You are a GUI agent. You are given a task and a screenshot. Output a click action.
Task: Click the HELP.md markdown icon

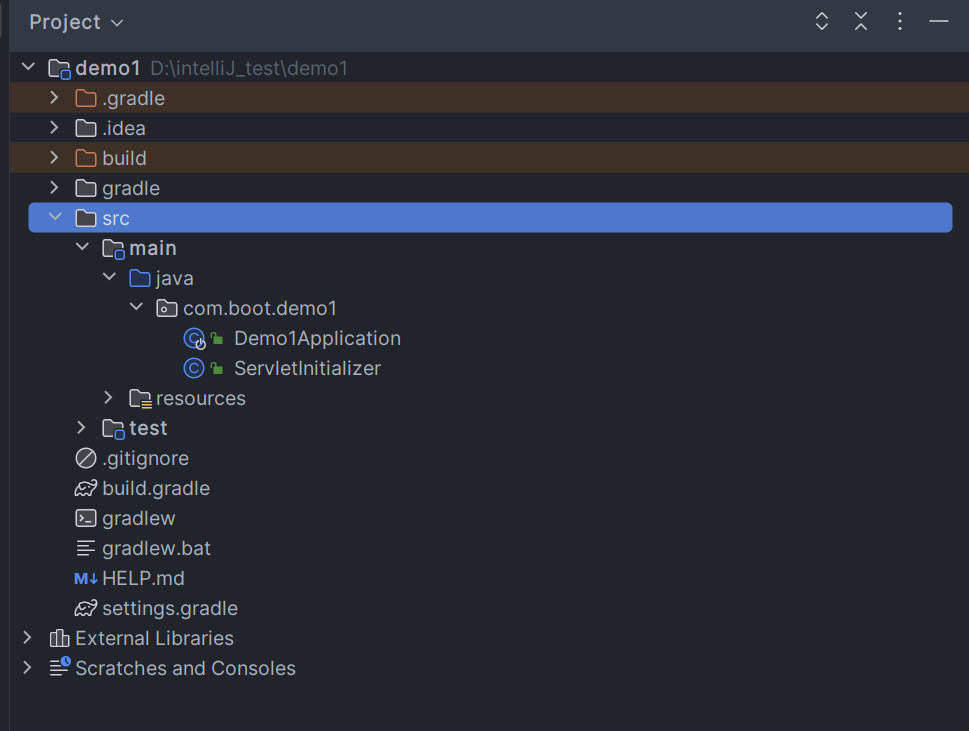[85, 578]
